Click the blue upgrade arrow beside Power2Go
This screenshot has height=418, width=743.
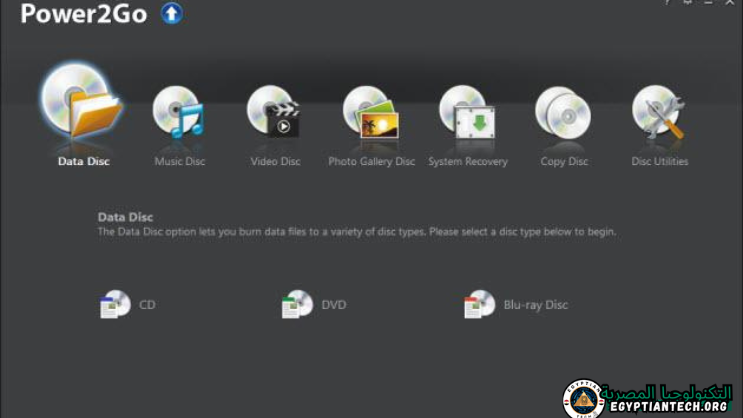click(x=172, y=13)
